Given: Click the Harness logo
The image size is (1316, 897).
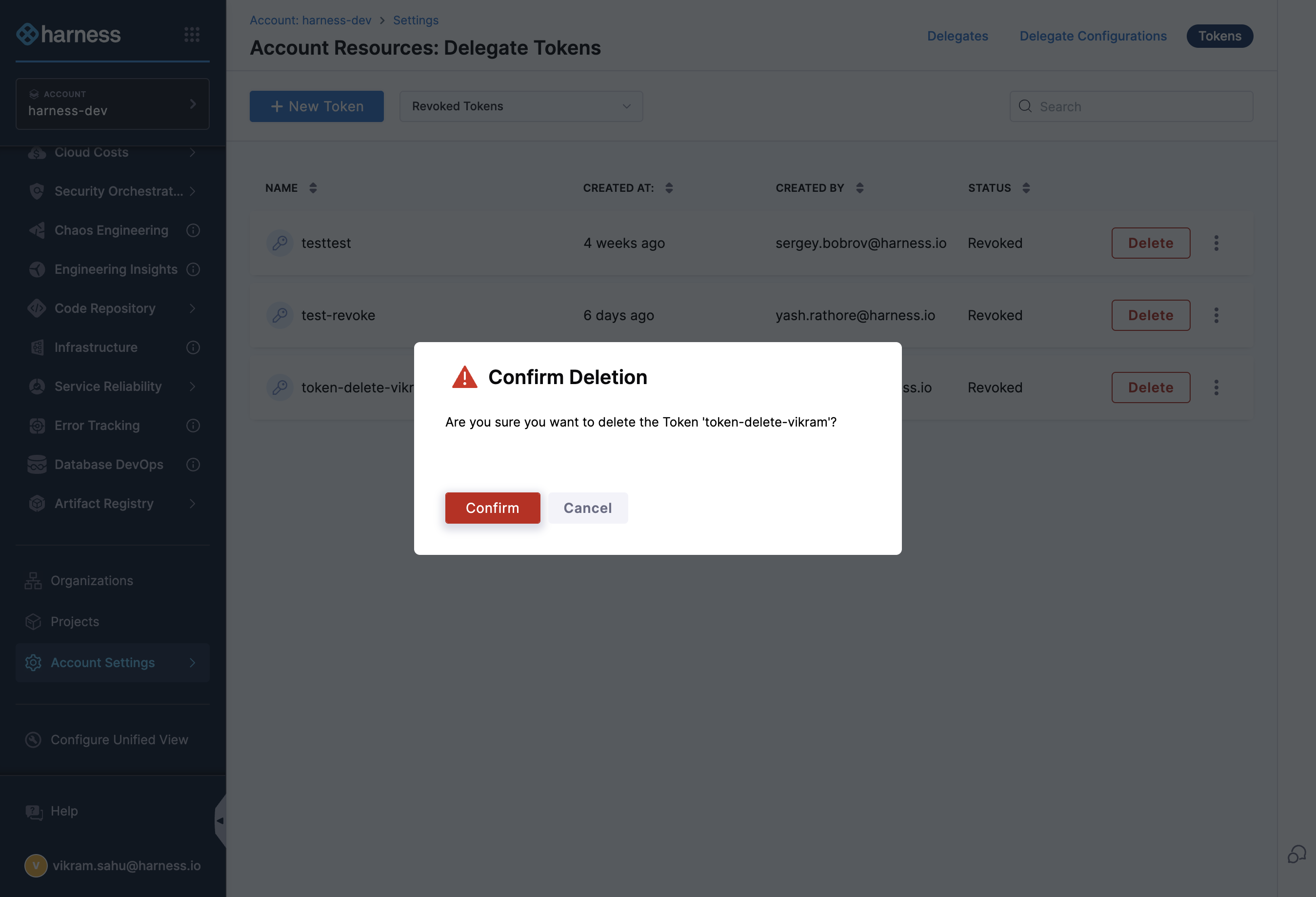Looking at the screenshot, I should tap(68, 34).
